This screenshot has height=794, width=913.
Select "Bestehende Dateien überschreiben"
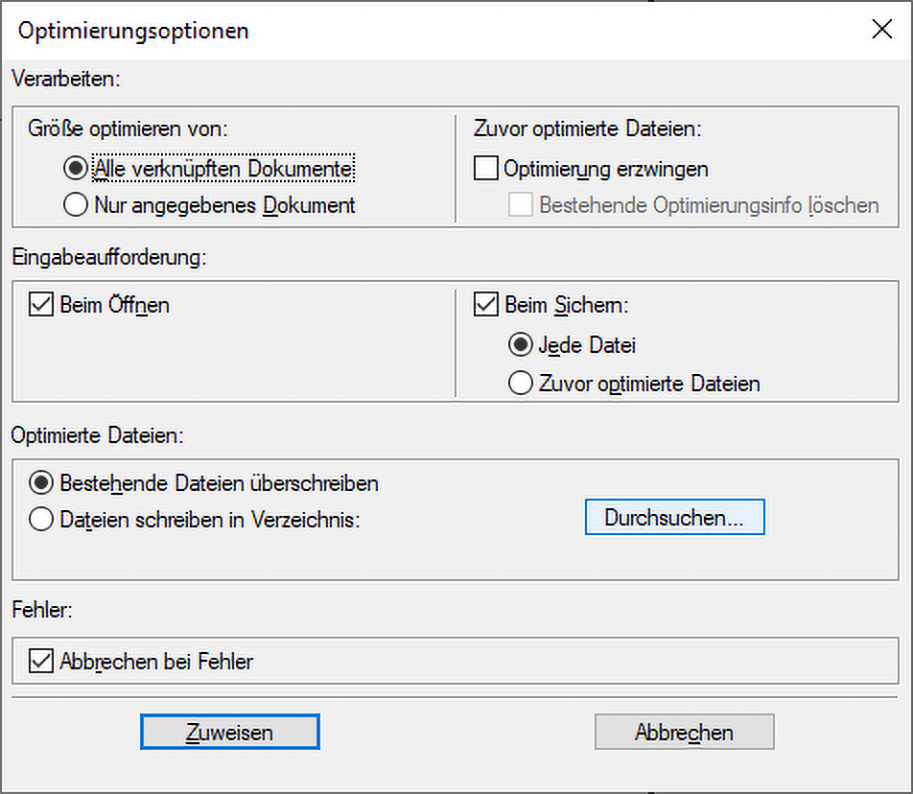(41, 482)
